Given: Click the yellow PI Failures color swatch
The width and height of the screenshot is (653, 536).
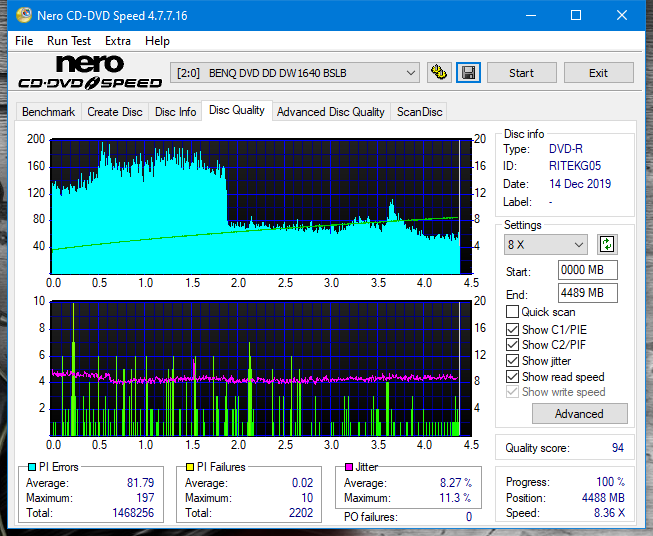Looking at the screenshot, I should coord(190,467).
